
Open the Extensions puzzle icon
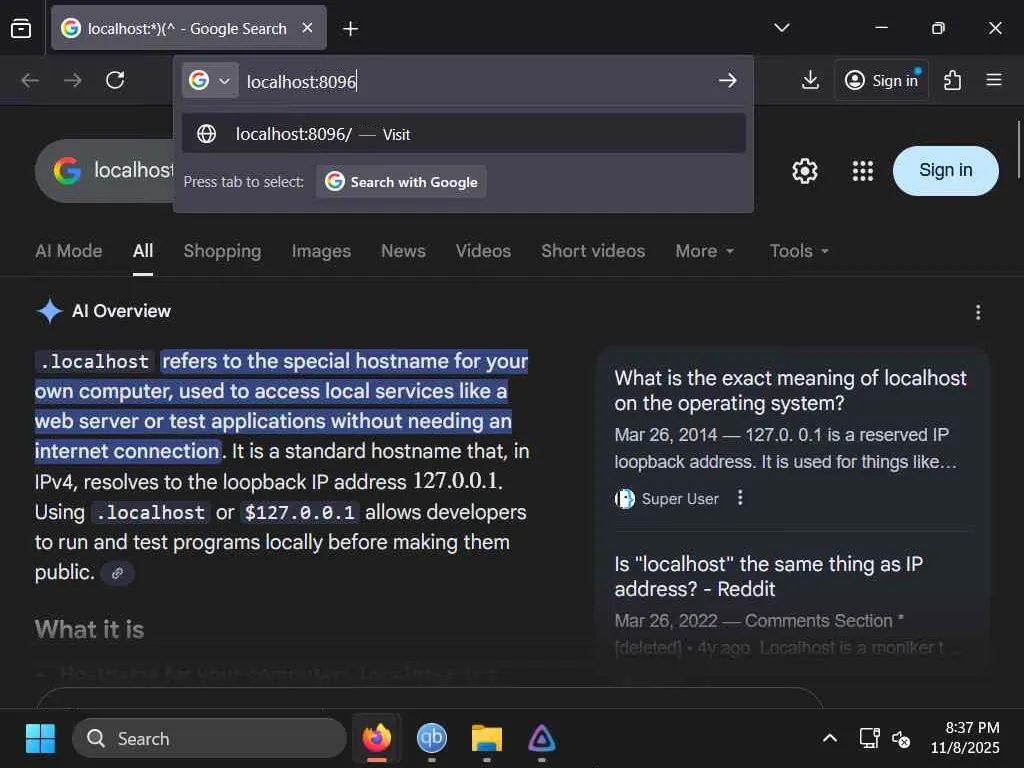(x=952, y=80)
